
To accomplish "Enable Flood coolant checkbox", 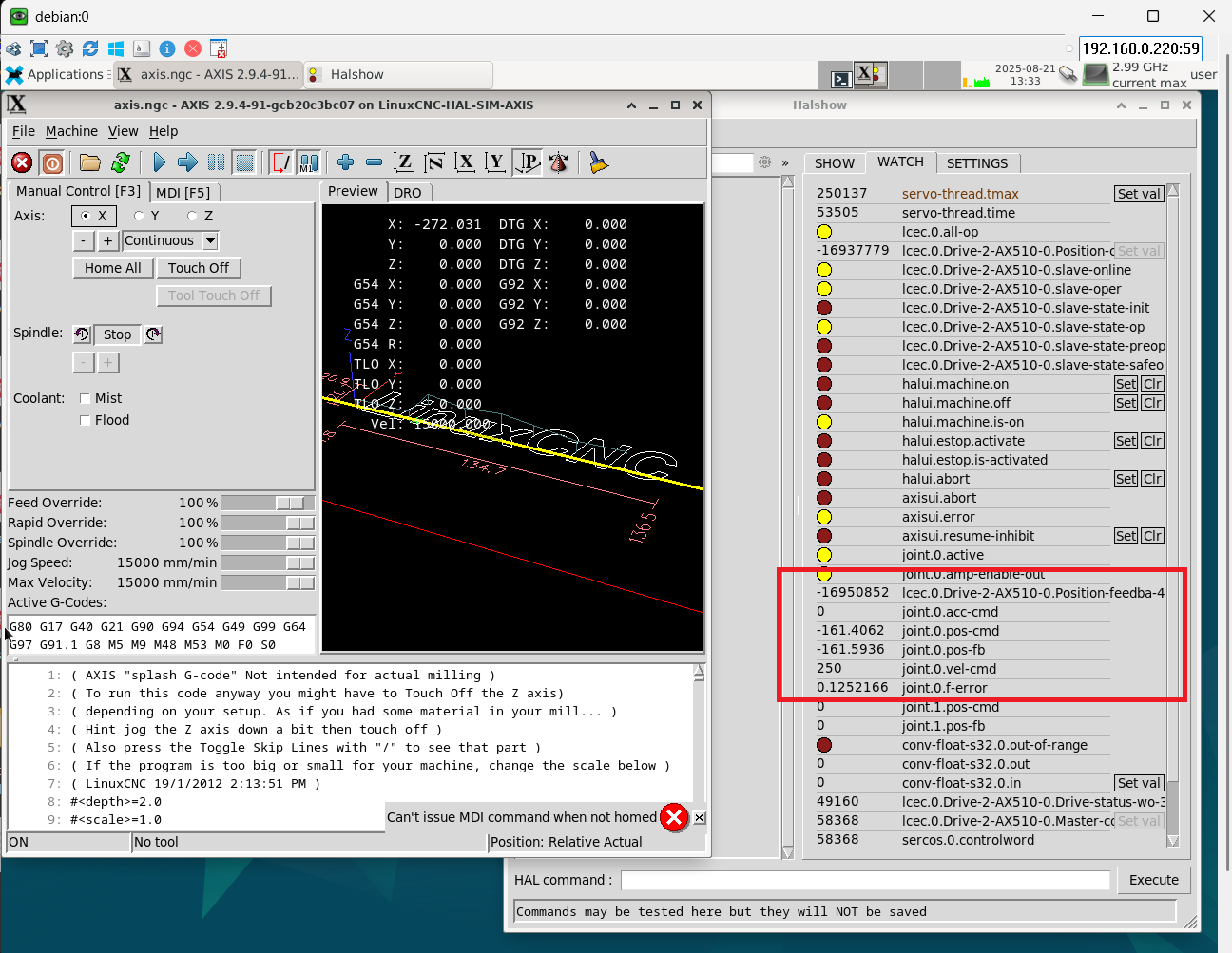I will coord(86,420).
